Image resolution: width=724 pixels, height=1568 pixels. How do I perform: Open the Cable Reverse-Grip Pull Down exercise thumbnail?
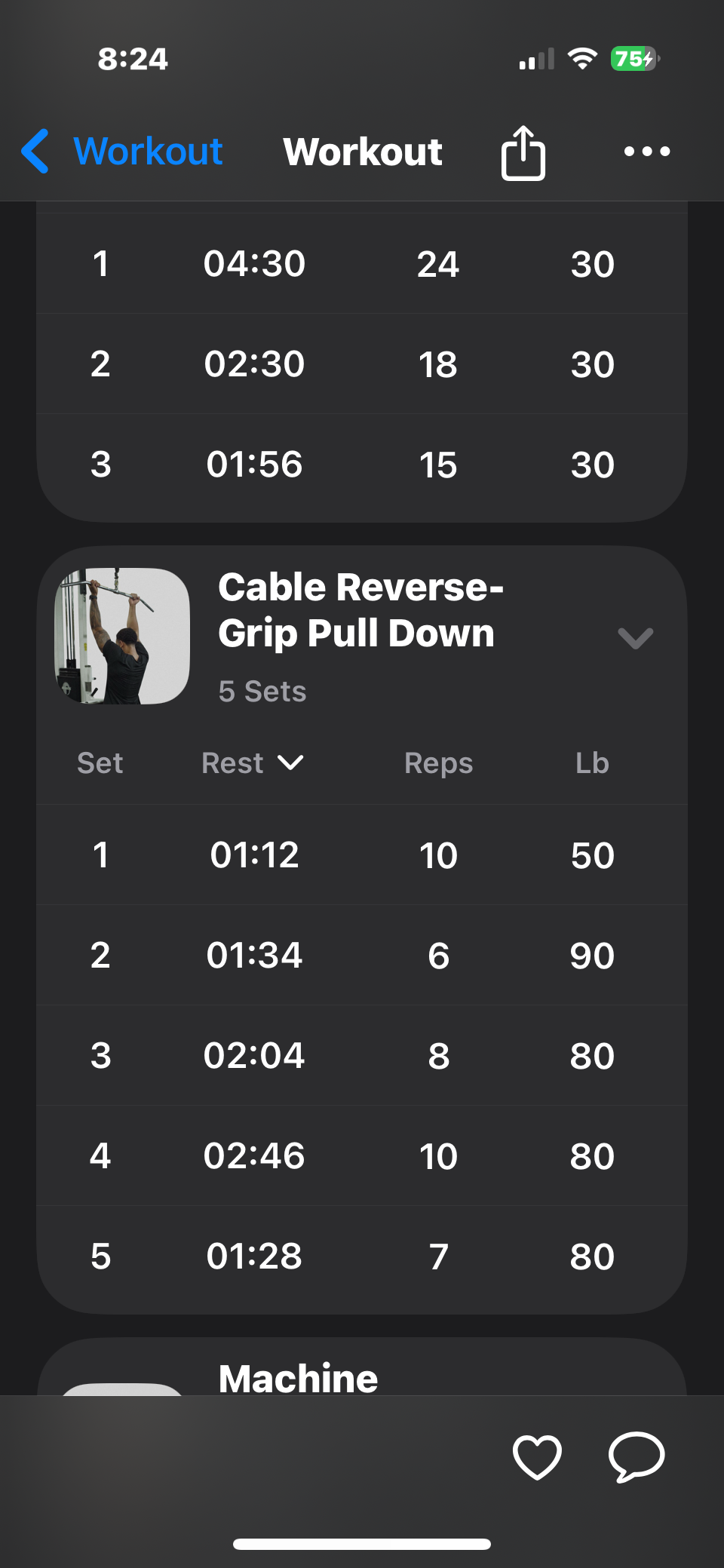[122, 636]
